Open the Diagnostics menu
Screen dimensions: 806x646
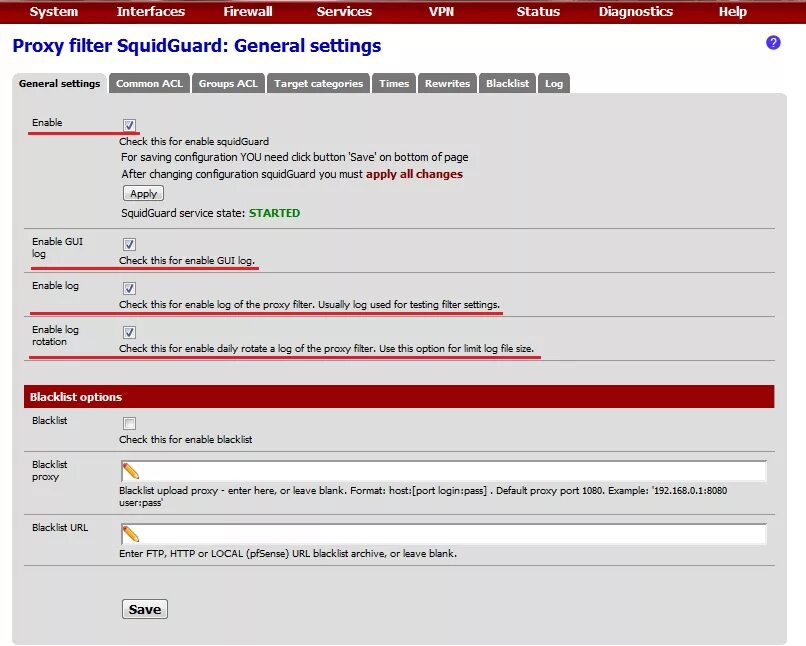pyautogui.click(x=635, y=11)
